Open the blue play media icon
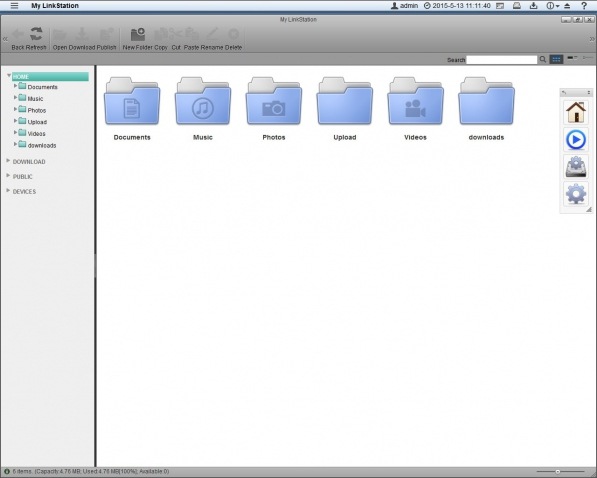597x478 pixels. (575, 139)
